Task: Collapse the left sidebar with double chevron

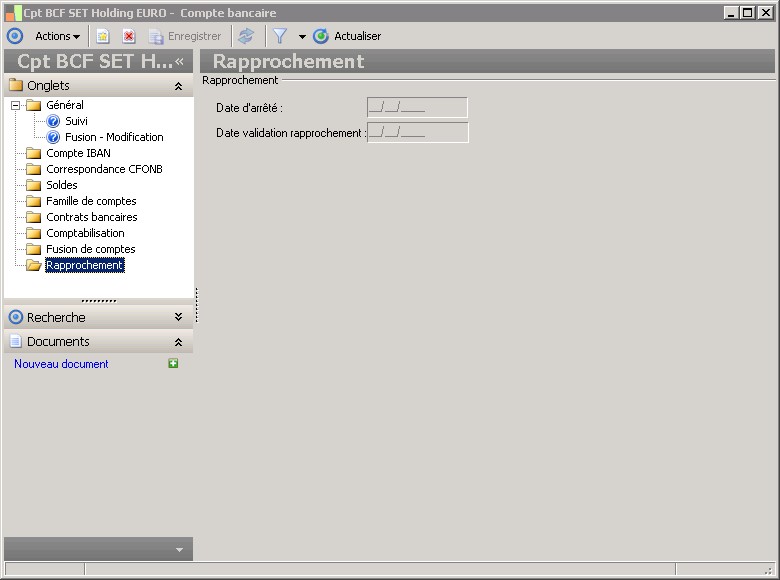Action: [x=180, y=61]
